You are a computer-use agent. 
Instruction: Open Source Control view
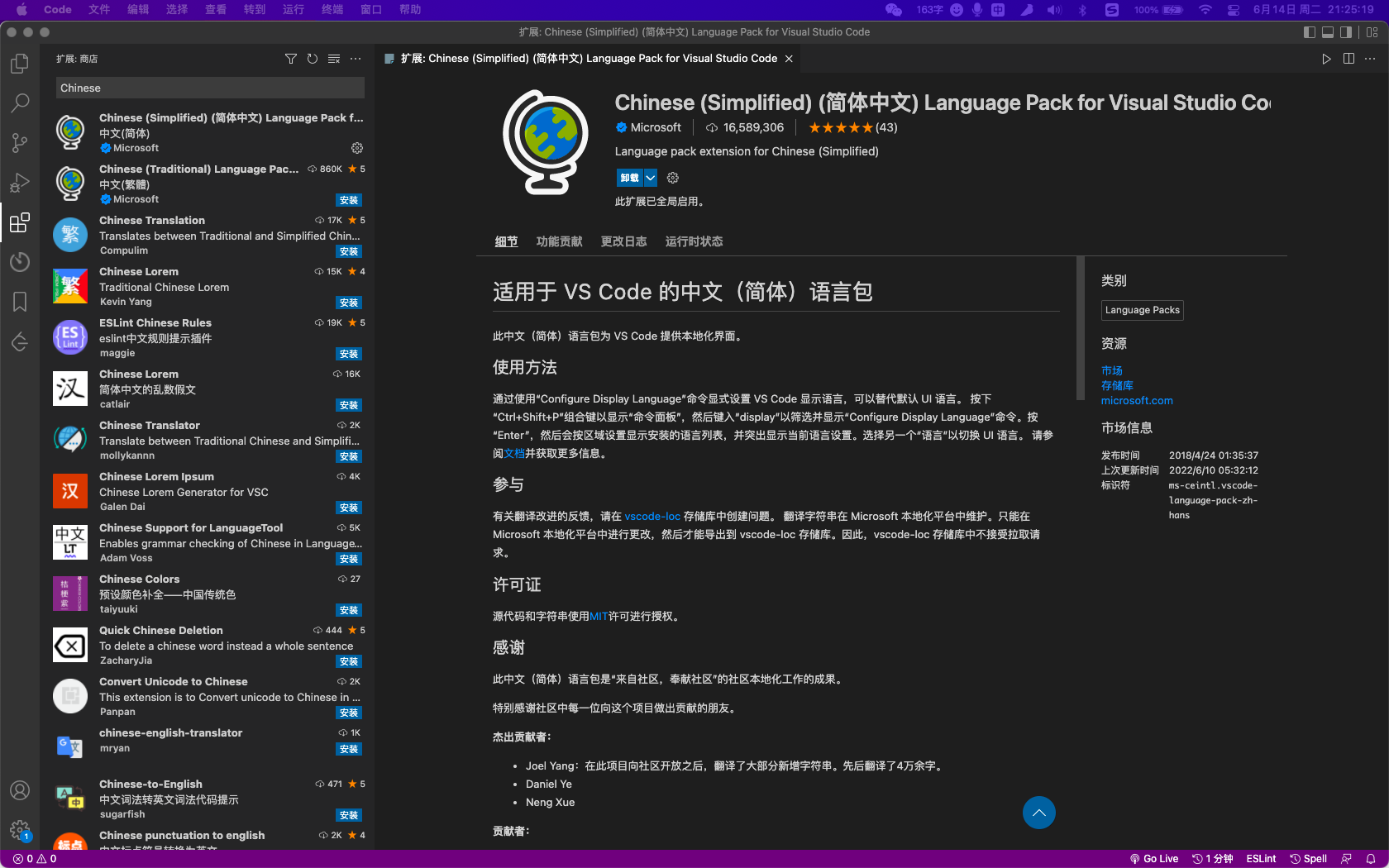[x=20, y=143]
